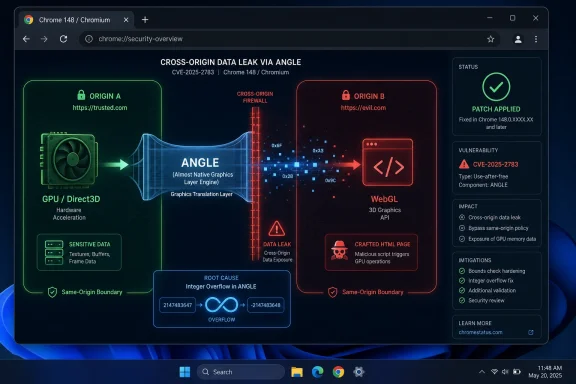The width and height of the screenshot is (576, 384).
Task: Click the Origin B red padlock icon
Action: (x=346, y=95)
